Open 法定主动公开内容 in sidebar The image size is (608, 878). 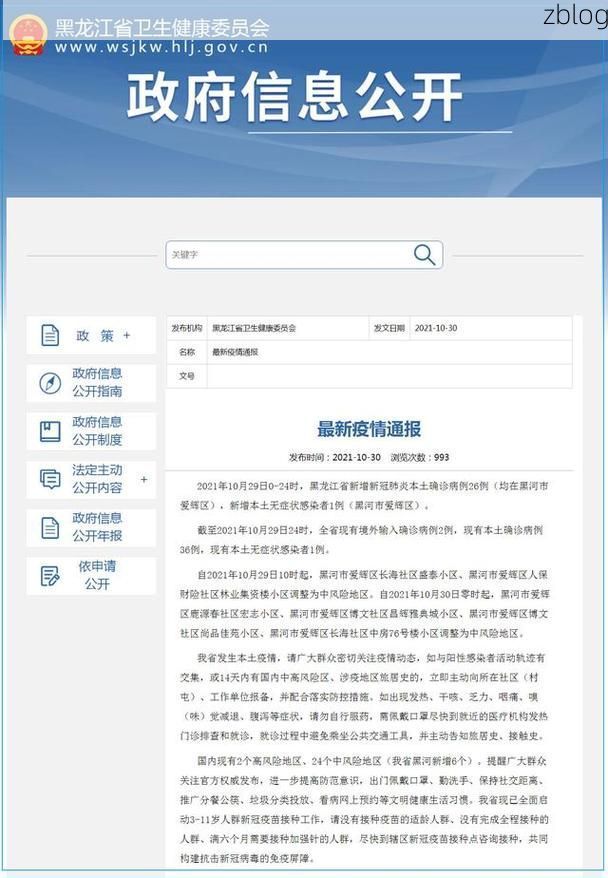click(91, 479)
